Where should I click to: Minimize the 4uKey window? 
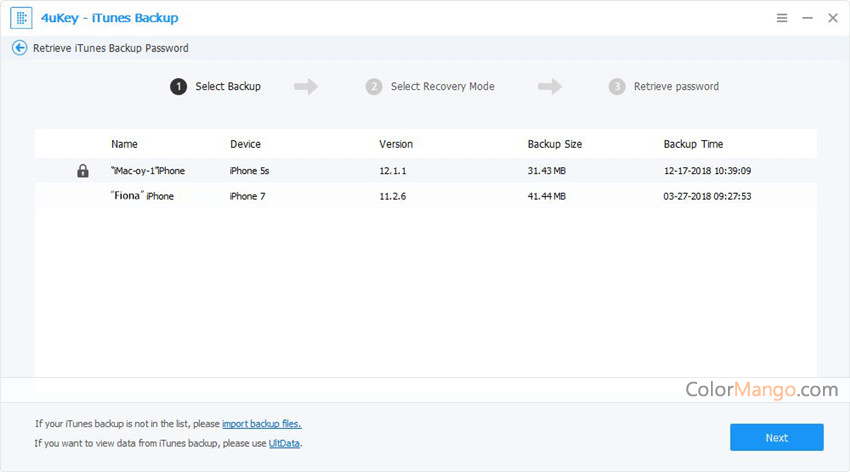[x=807, y=18]
